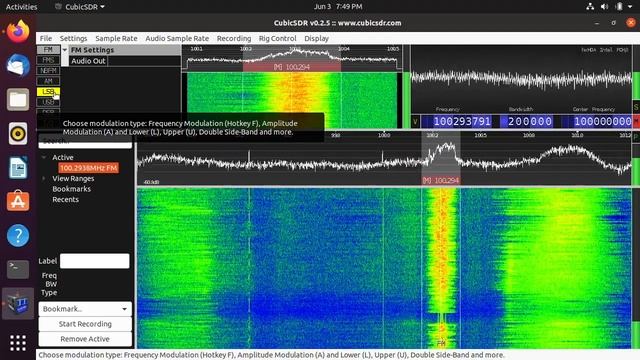
Task: Select FM modulation mode button
Action: point(48,50)
